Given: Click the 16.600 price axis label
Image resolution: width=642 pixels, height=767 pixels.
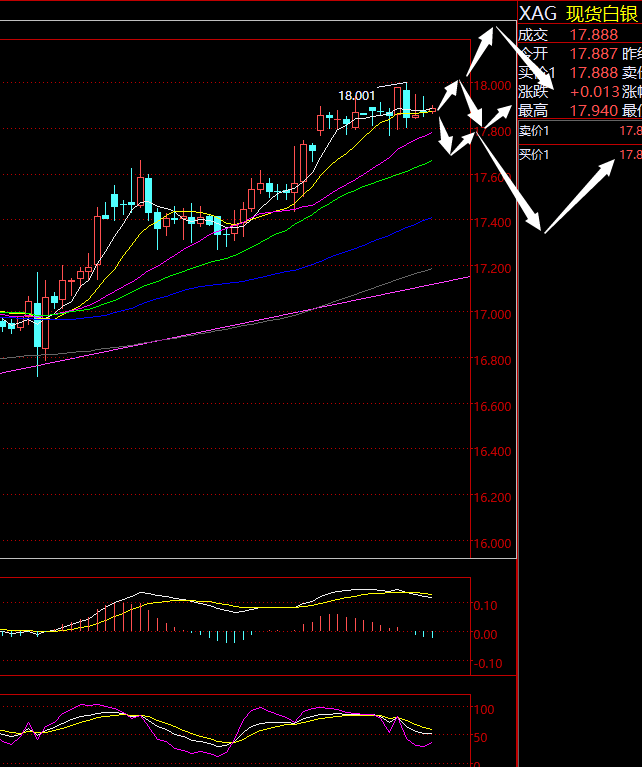Looking at the screenshot, I should tap(492, 406).
